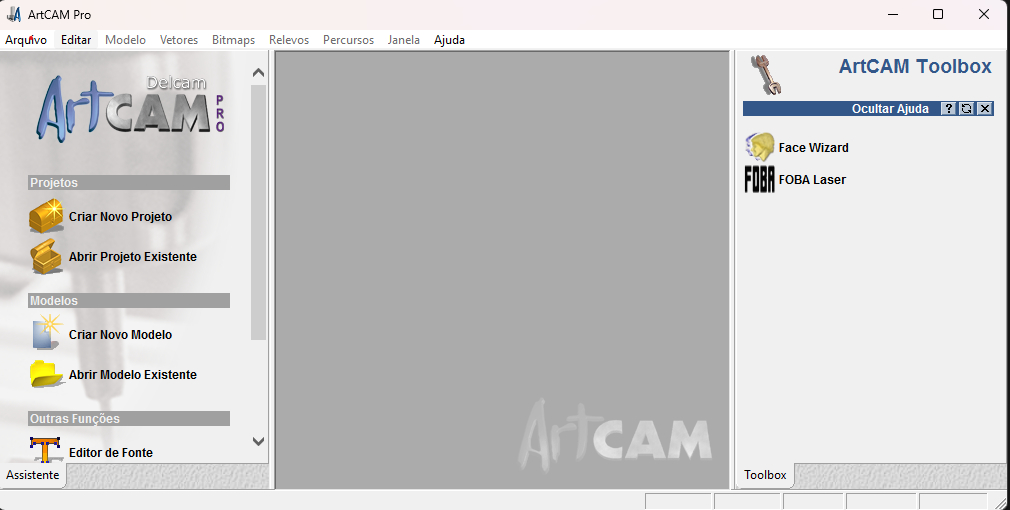Click the Ocultar Ajuda text
This screenshot has height=510, width=1010.
890,109
